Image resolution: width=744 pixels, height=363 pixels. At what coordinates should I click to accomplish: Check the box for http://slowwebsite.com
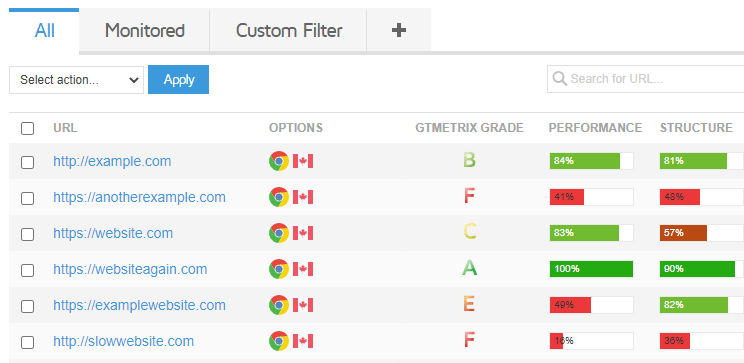pos(28,342)
